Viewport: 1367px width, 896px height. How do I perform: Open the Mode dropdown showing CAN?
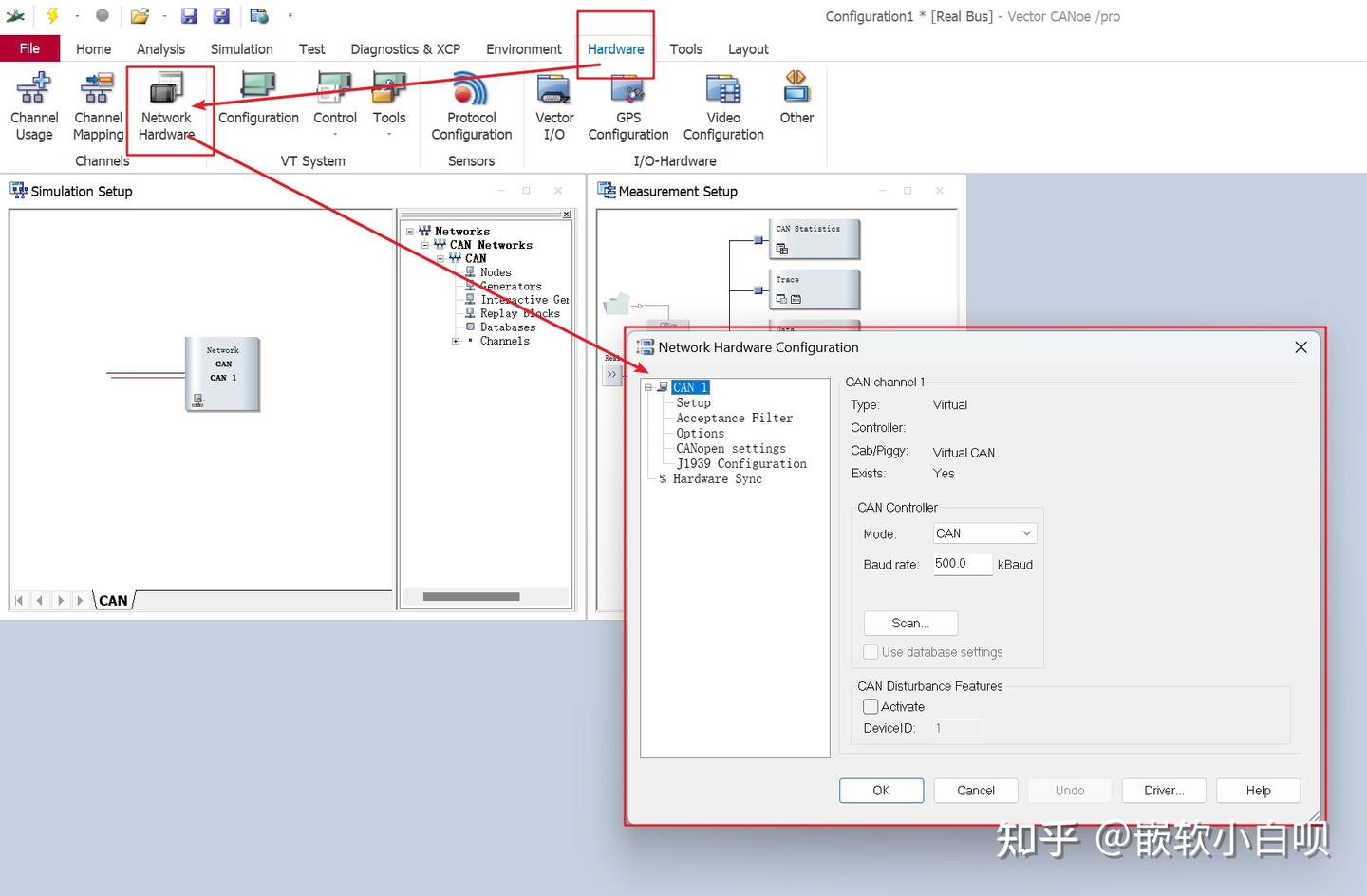(x=984, y=533)
